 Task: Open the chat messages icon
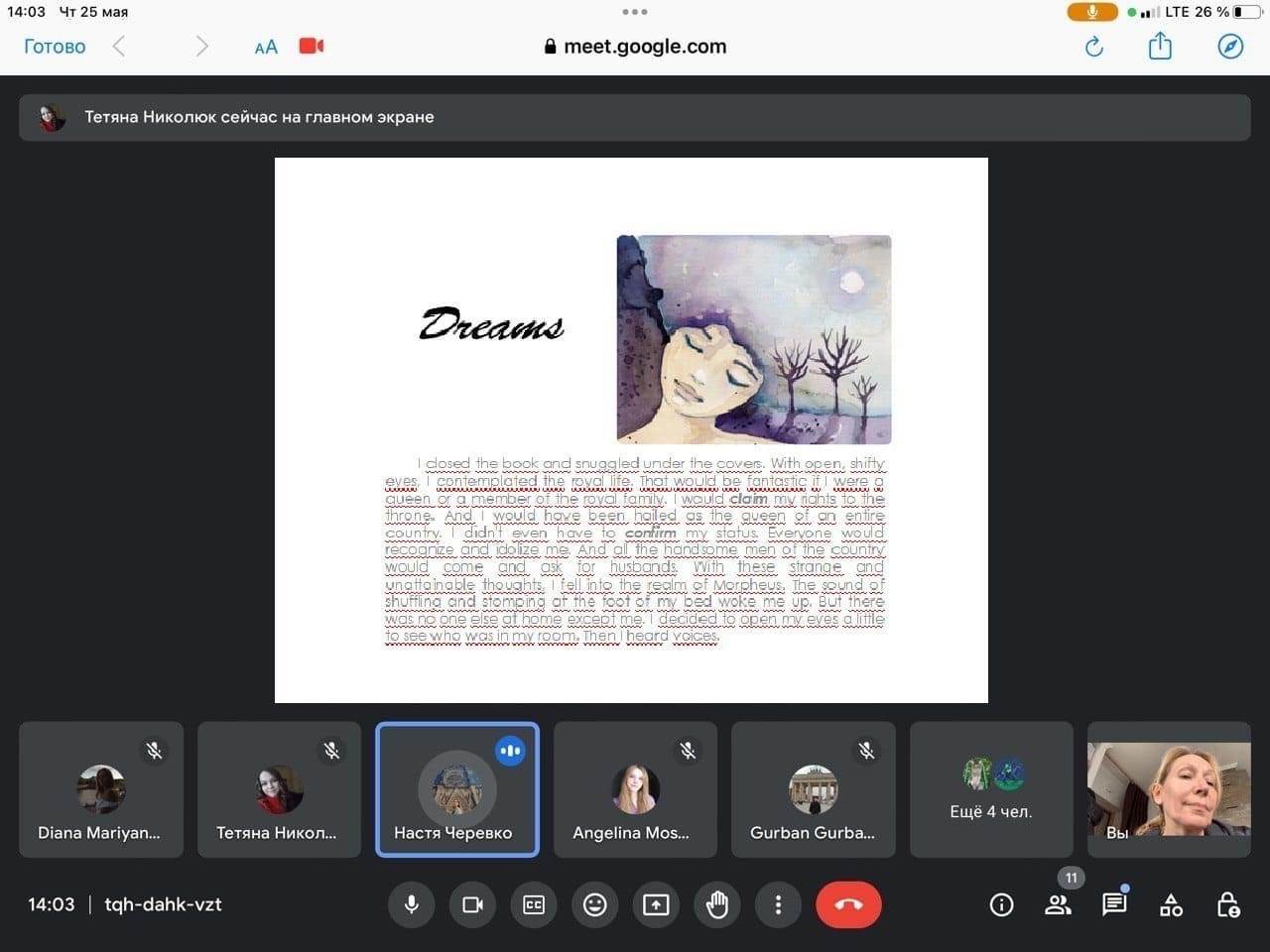pos(1114,903)
